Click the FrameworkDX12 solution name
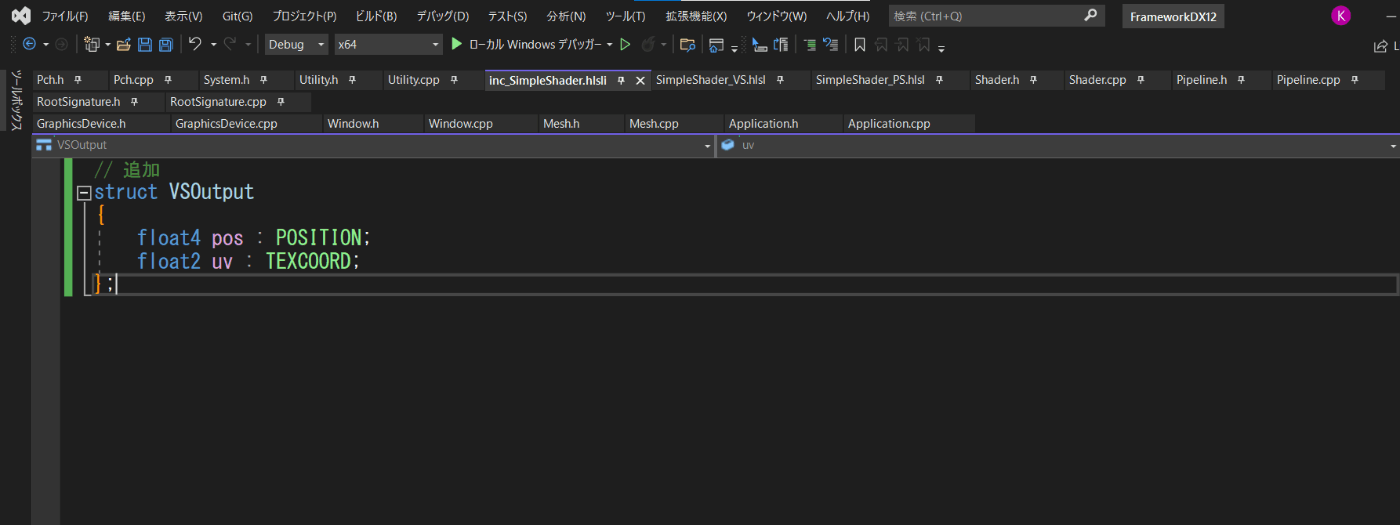Image resolution: width=1400 pixels, height=525 pixels. [1173, 16]
